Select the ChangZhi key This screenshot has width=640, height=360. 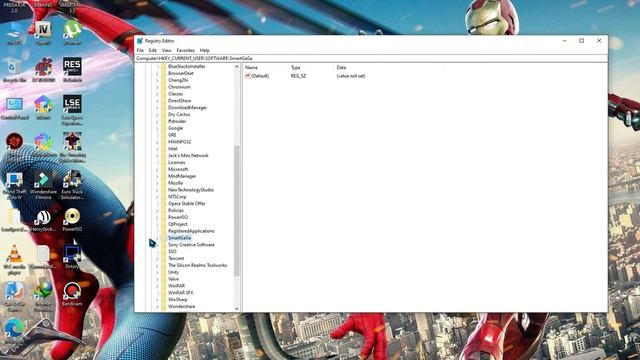tap(178, 80)
